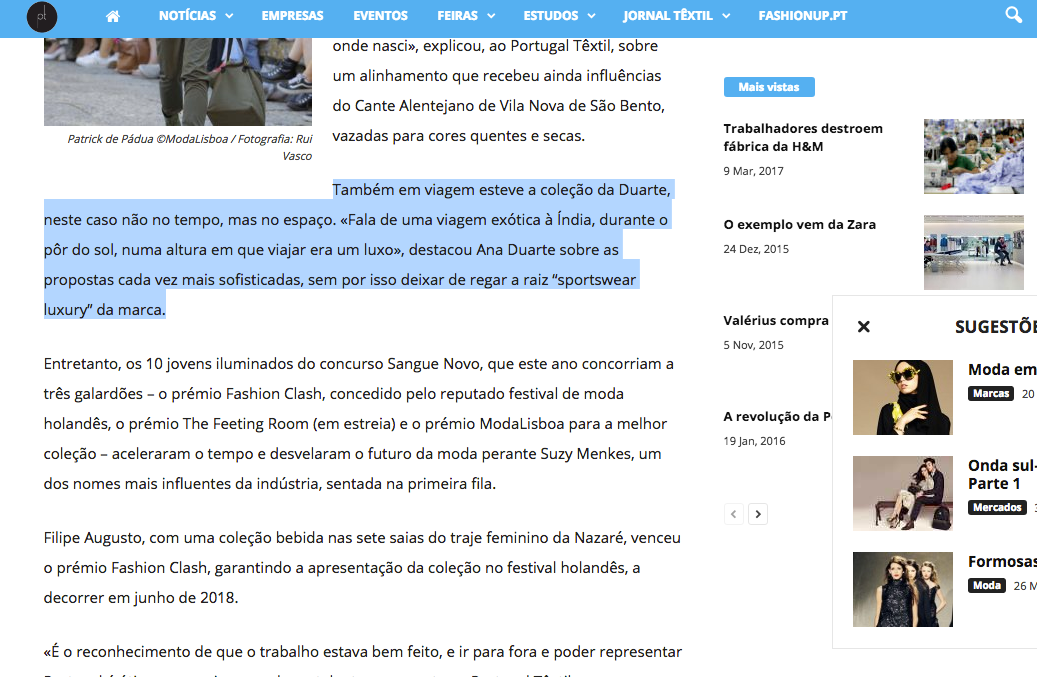Open suggested article Moda em...
This screenshot has height=677, width=1037.
tap(1002, 370)
